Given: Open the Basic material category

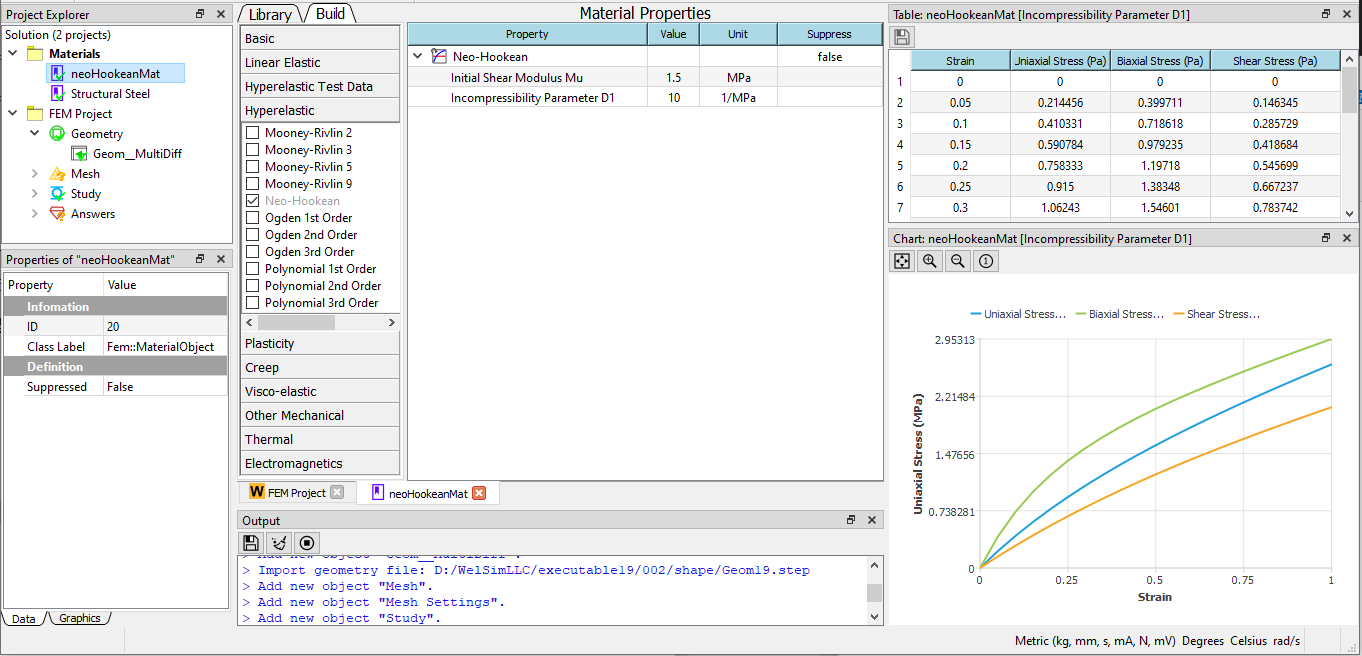Looking at the screenshot, I should (320, 38).
